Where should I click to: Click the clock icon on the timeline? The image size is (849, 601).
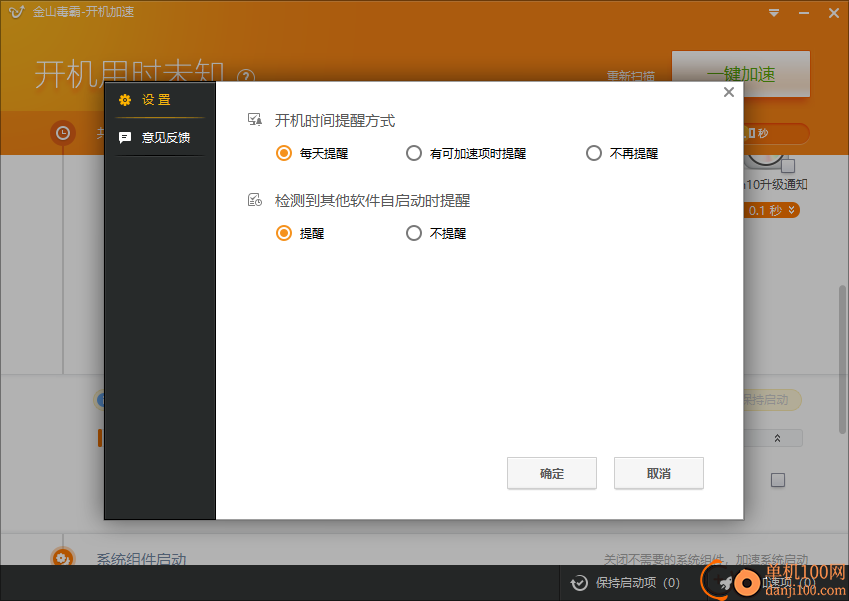[x=63, y=133]
